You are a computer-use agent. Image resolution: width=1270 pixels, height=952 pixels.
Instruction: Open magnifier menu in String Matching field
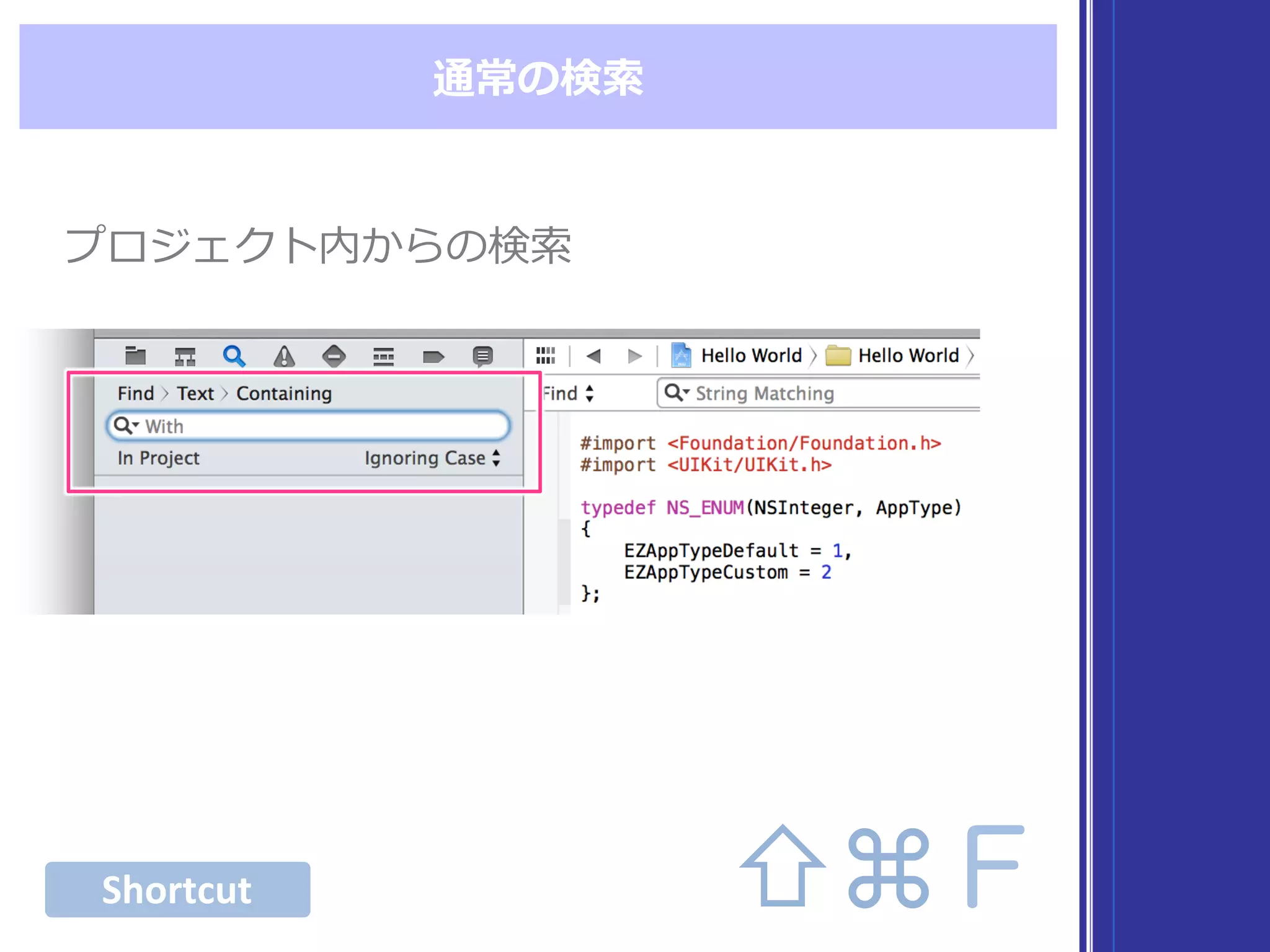(677, 393)
